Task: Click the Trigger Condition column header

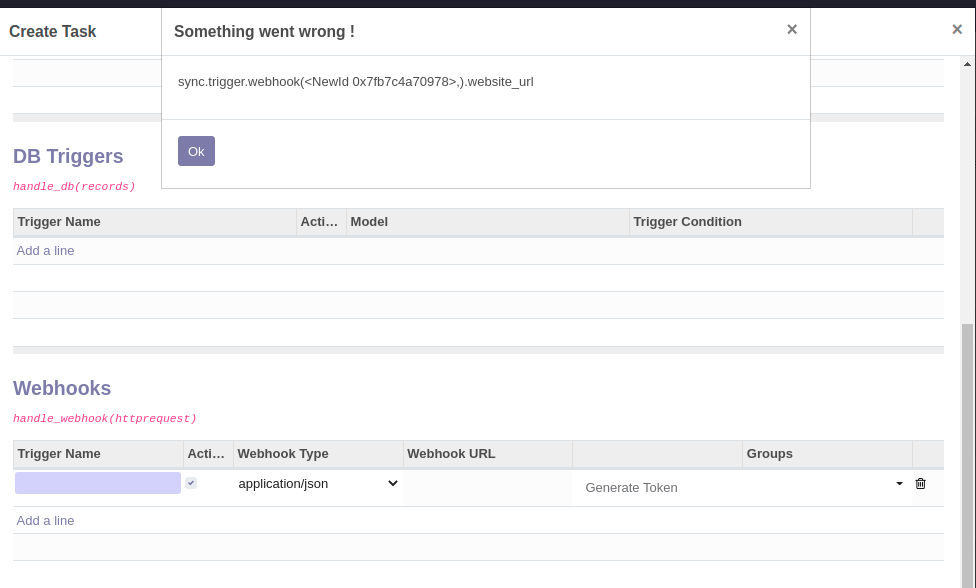Action: pyautogui.click(x=687, y=221)
